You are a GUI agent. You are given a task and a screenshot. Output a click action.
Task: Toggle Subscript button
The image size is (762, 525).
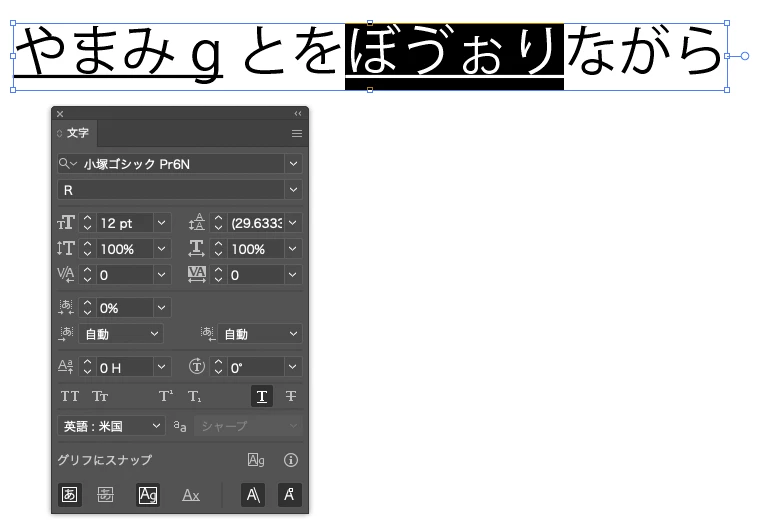(194, 396)
